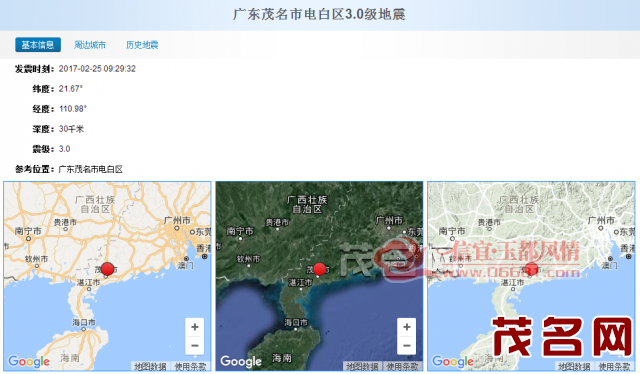The width and height of the screenshot is (640, 374).
Task: Zoom out on the satellite map
Action: tap(407, 345)
